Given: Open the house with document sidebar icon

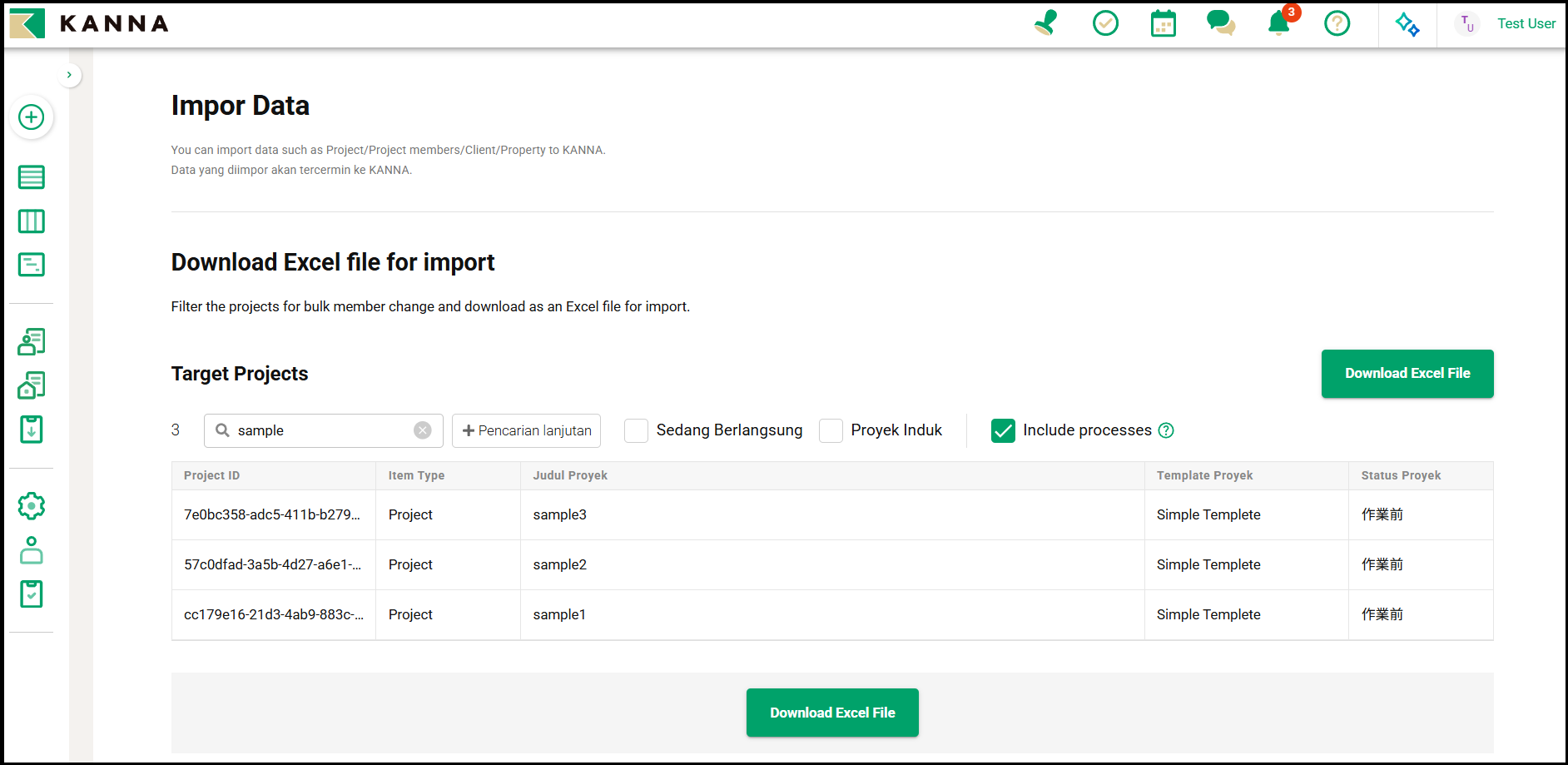Looking at the screenshot, I should 32,385.
